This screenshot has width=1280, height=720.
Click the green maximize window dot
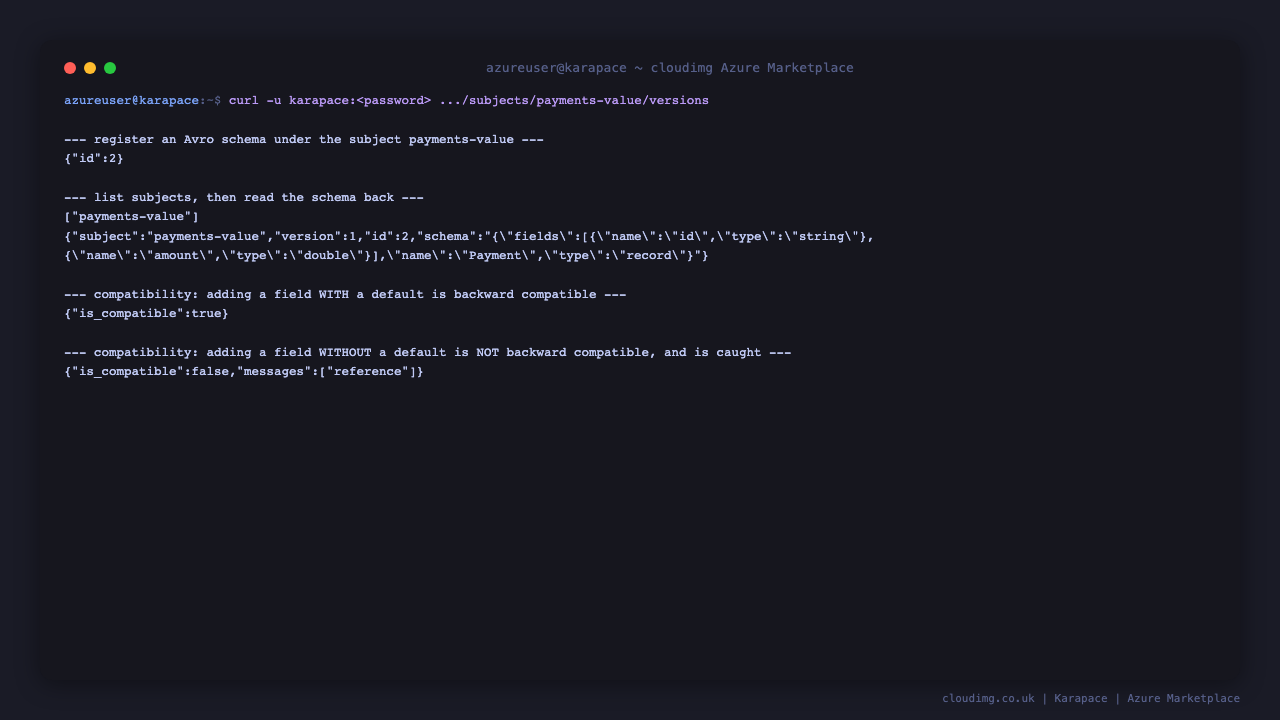[110, 68]
